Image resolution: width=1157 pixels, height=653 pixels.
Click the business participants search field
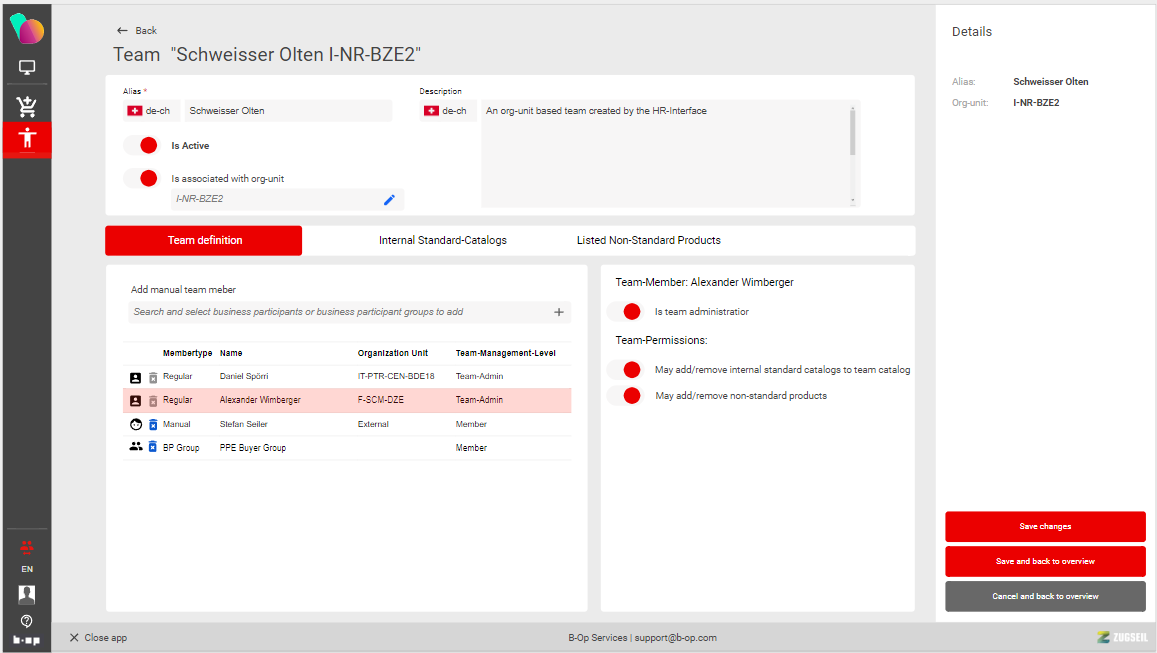(340, 312)
